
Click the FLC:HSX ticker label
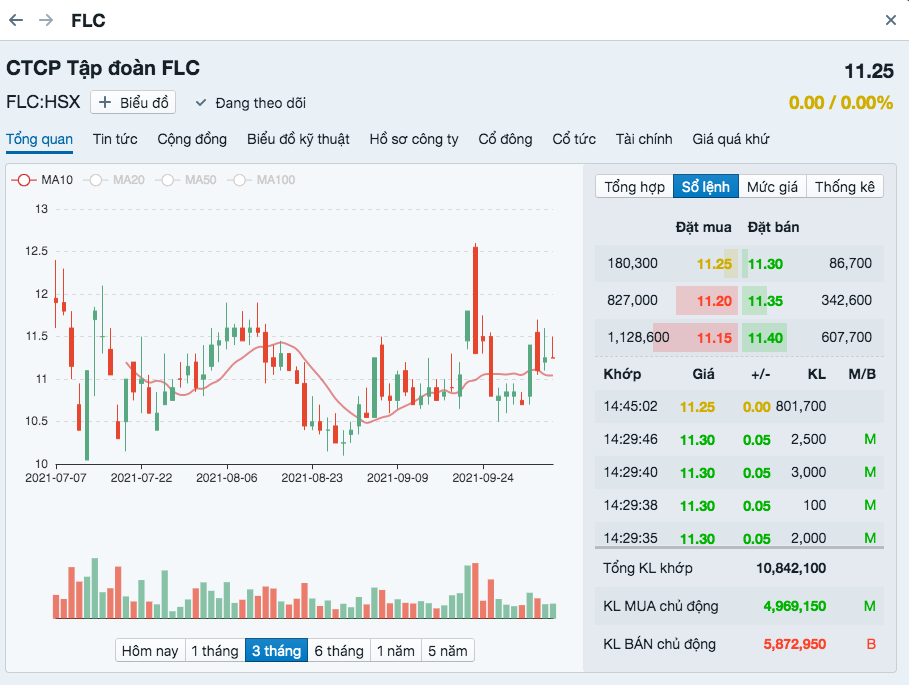point(43,102)
